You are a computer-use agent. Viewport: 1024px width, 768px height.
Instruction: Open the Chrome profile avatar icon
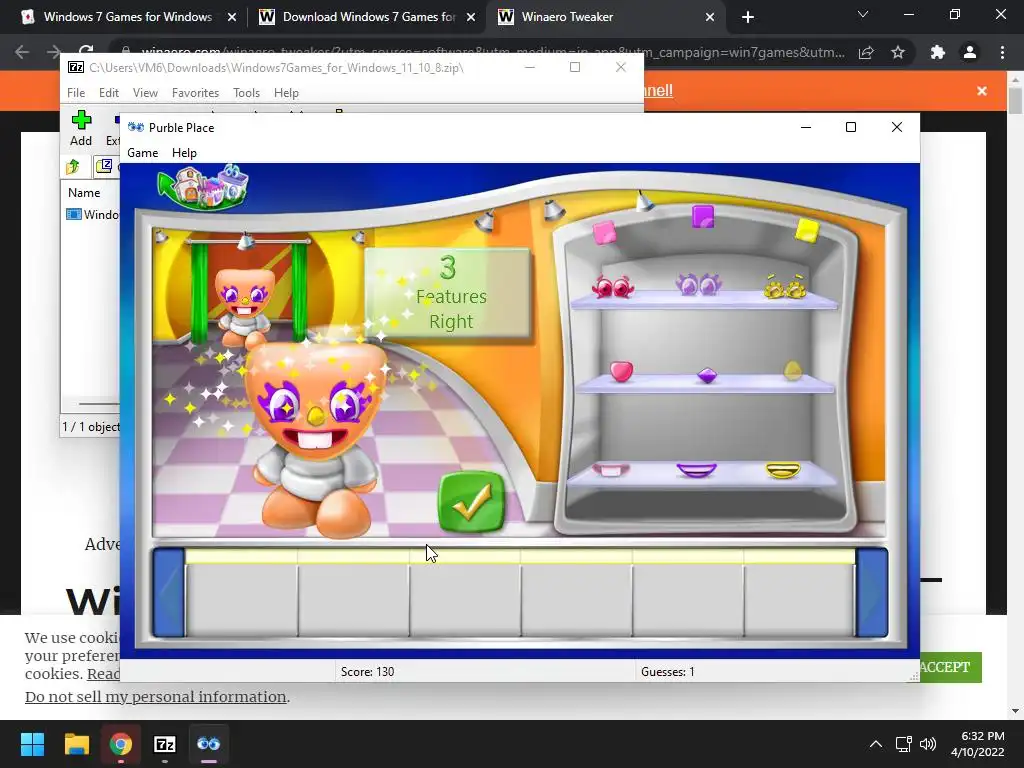(x=970, y=52)
